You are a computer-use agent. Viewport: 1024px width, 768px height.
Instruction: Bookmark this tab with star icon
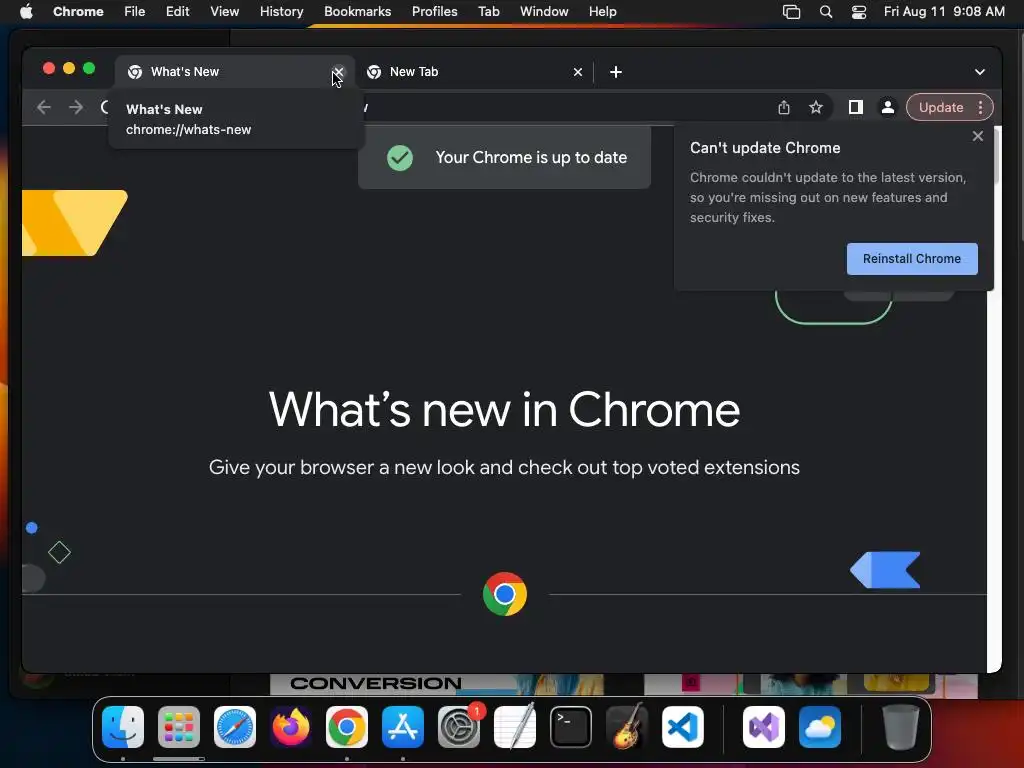[816, 108]
